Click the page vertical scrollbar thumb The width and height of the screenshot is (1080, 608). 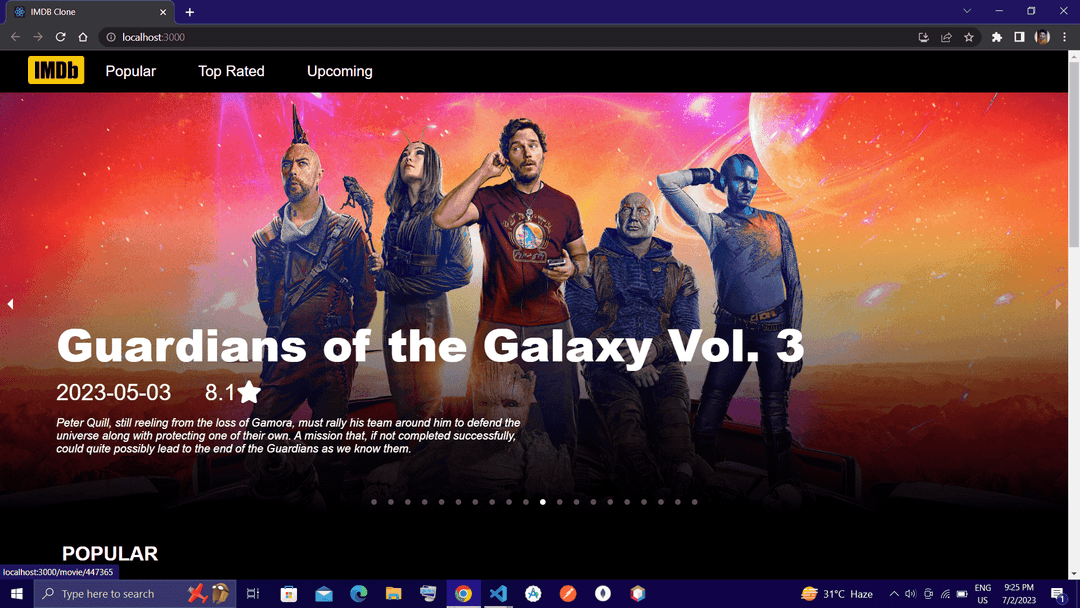coord(1074,153)
